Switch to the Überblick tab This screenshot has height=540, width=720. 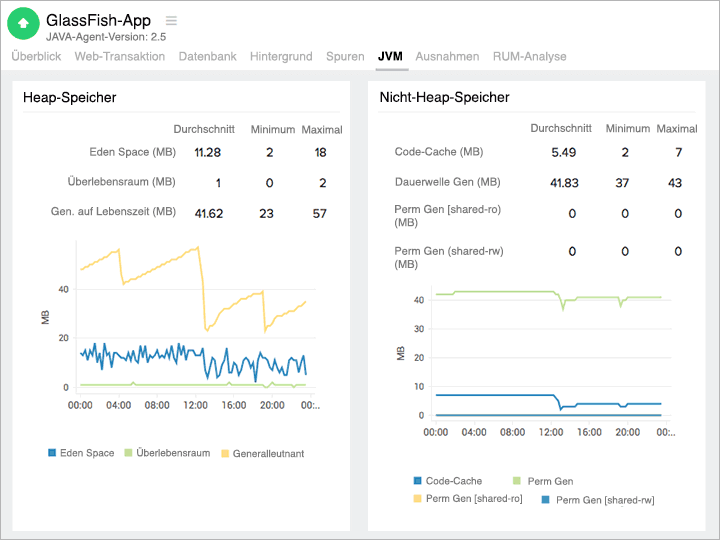click(x=36, y=57)
